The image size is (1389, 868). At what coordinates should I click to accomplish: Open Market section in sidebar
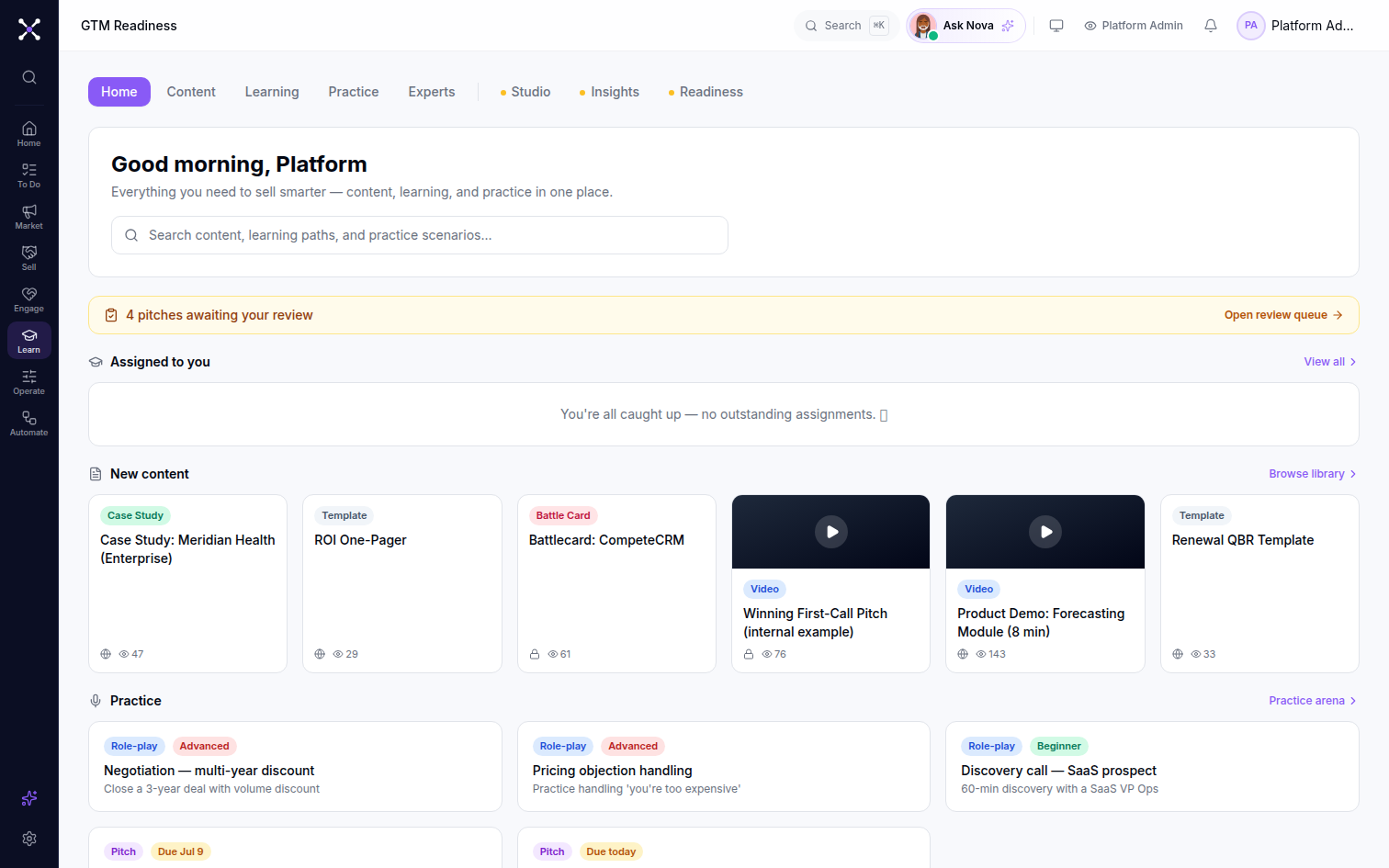29,216
